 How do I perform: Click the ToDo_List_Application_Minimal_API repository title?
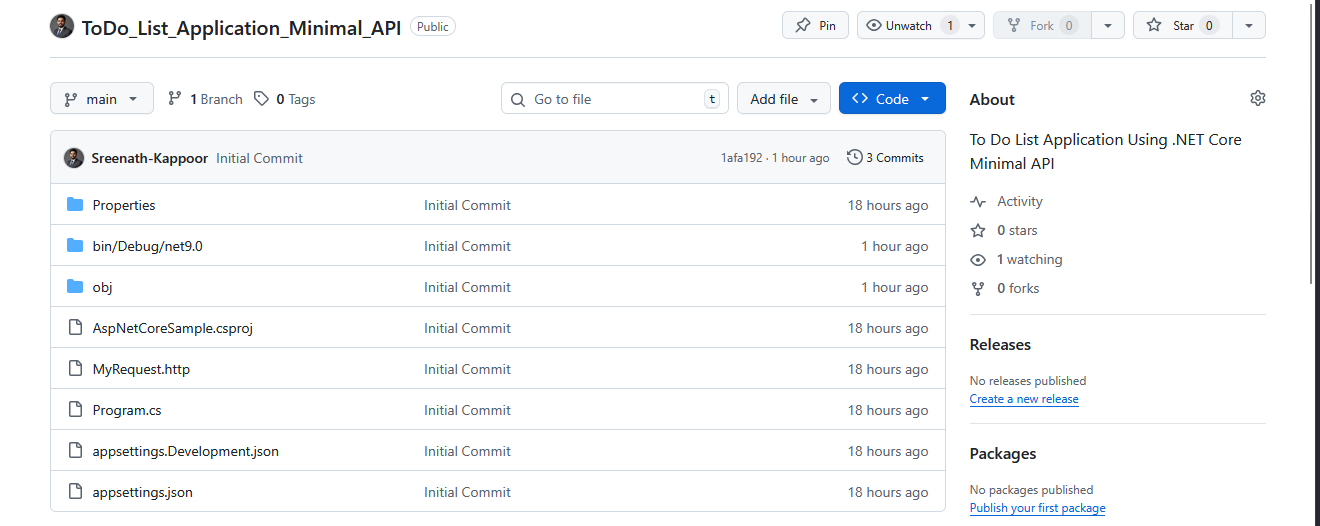tap(241, 27)
